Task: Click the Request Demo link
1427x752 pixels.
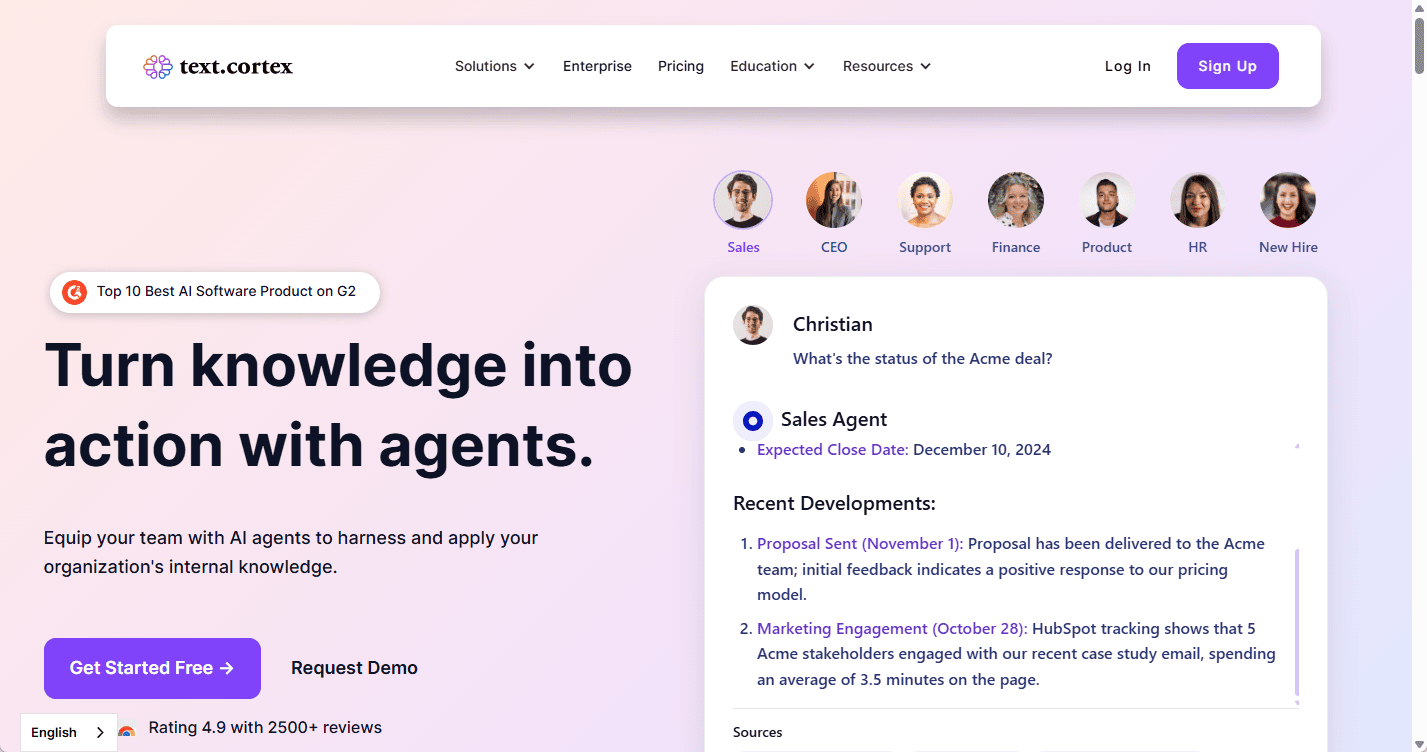Action: (354, 668)
